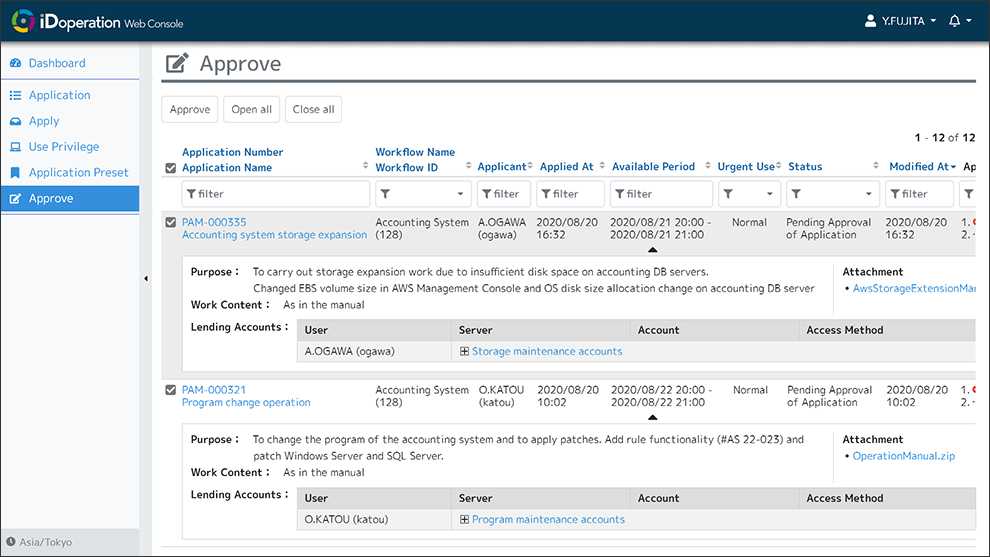Sort by Application Number column header
Screen dimensions: 990x557
(232, 152)
